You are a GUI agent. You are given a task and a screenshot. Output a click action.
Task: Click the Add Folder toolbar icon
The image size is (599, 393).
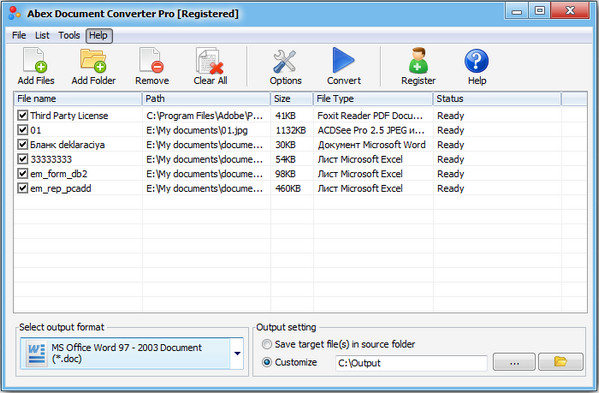(93, 60)
